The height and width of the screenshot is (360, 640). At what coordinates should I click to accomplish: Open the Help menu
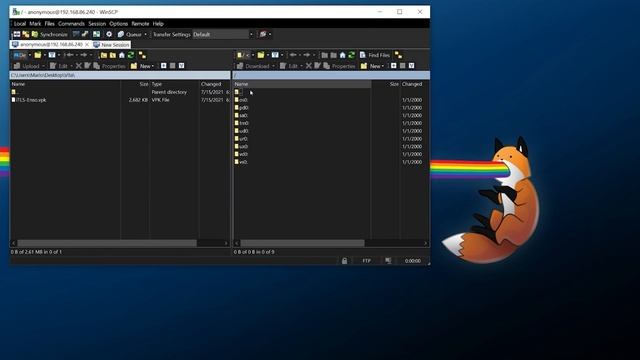[x=158, y=24]
